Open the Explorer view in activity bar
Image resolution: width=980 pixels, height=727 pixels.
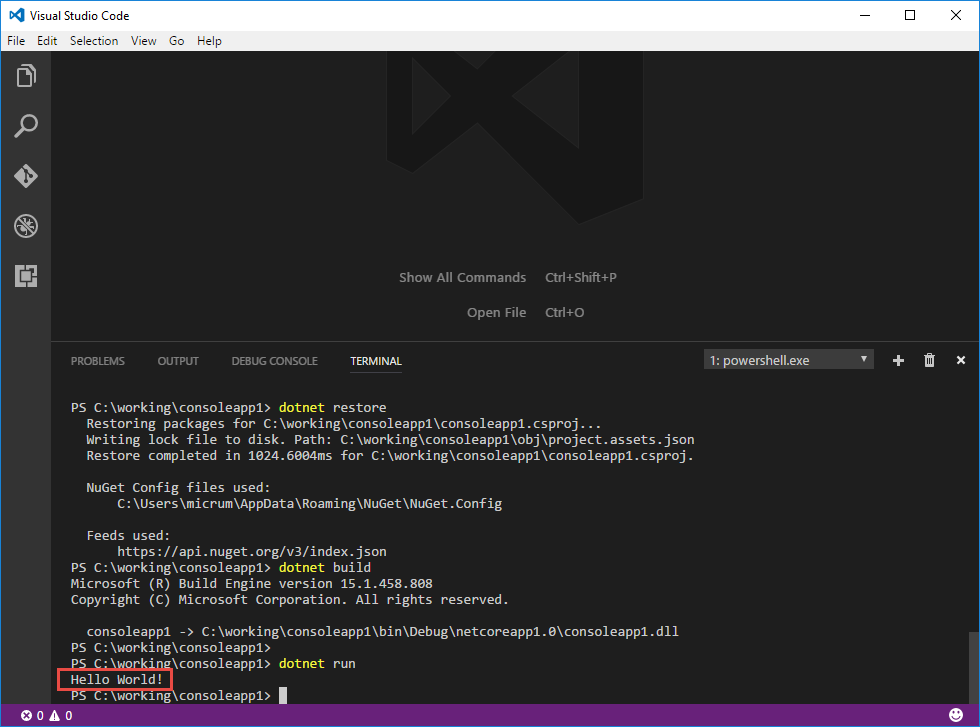tap(26, 76)
